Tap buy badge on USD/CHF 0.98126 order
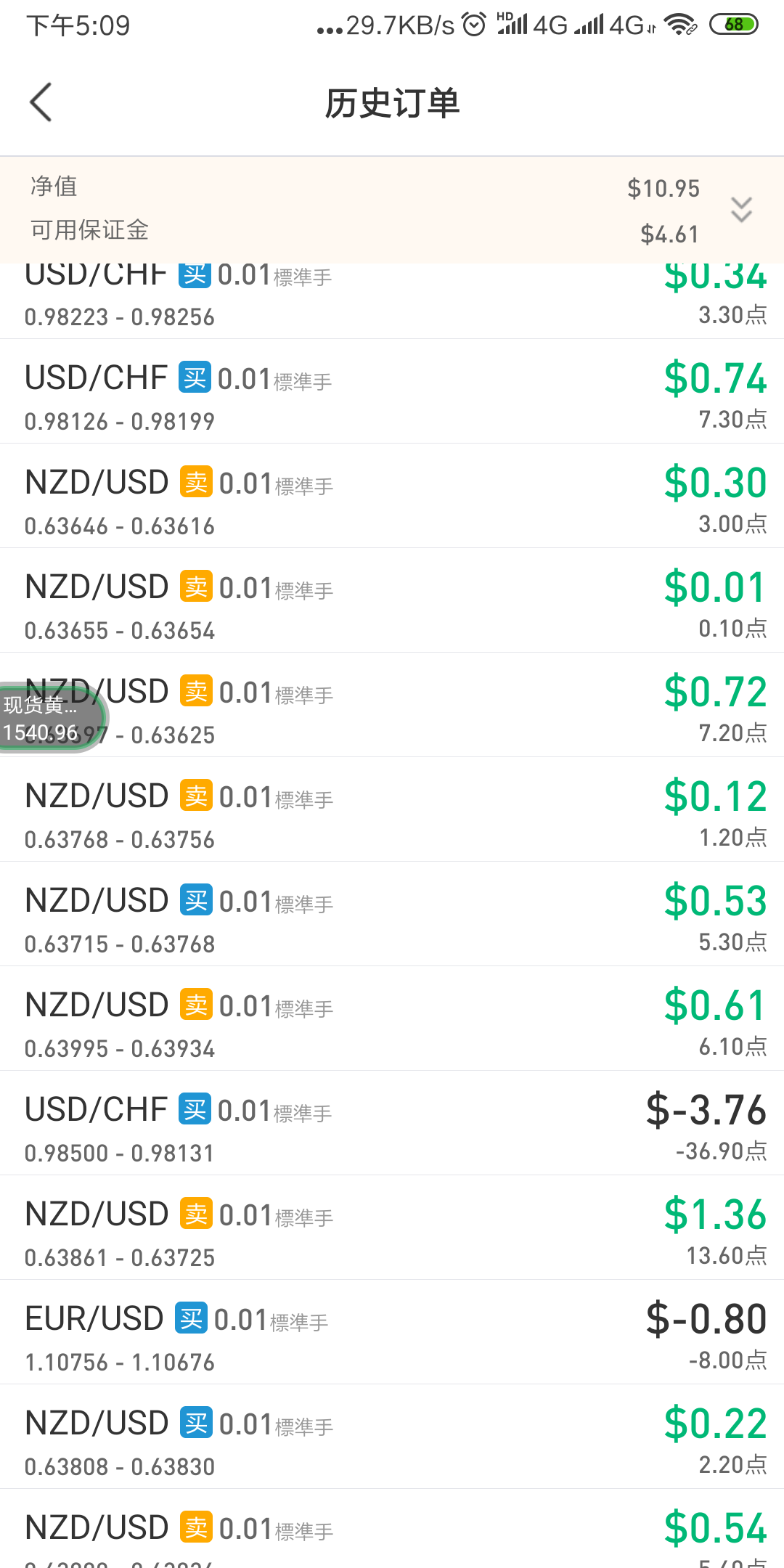784x1568 pixels. (x=195, y=378)
